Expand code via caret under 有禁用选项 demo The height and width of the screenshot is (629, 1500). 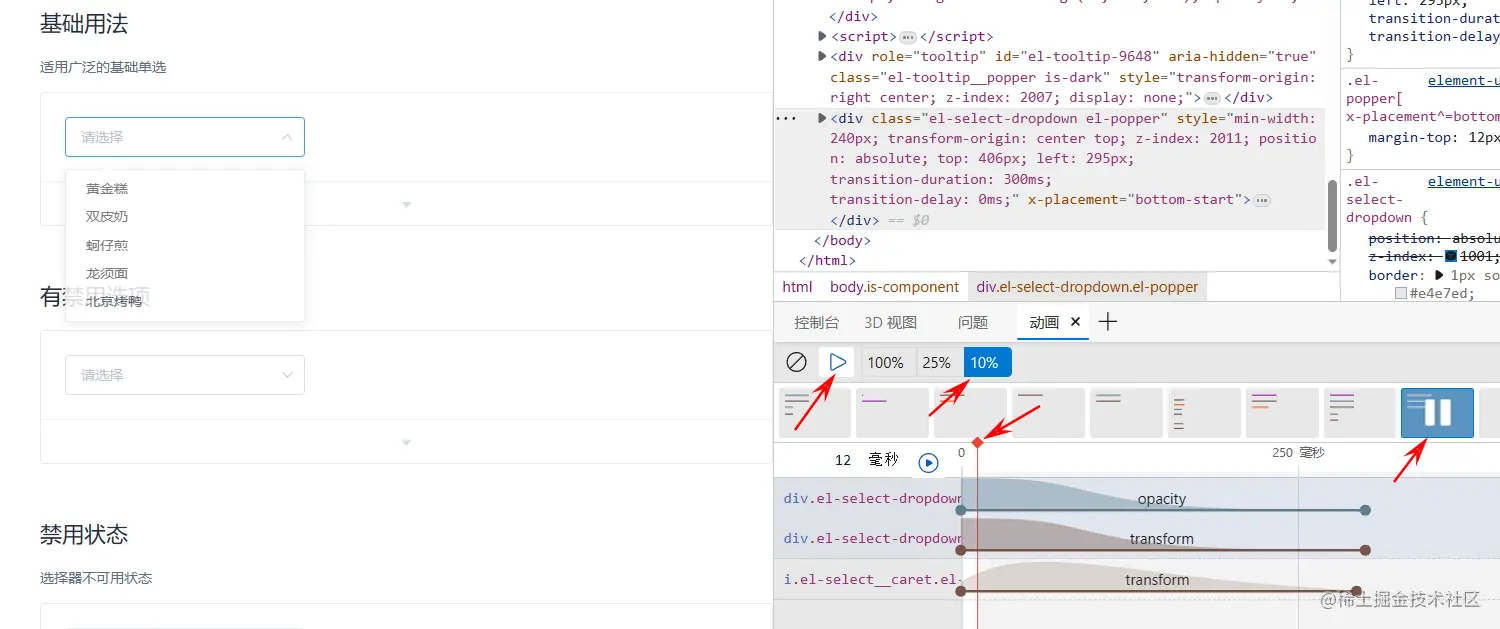point(406,442)
